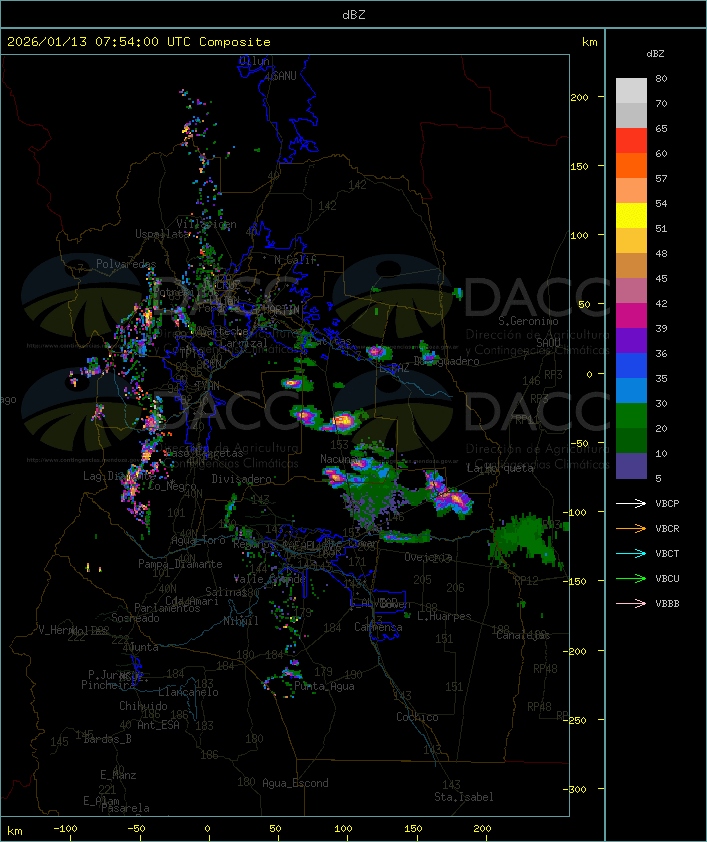
Task: Select the VBCP legend label
Action: [x=667, y=503]
